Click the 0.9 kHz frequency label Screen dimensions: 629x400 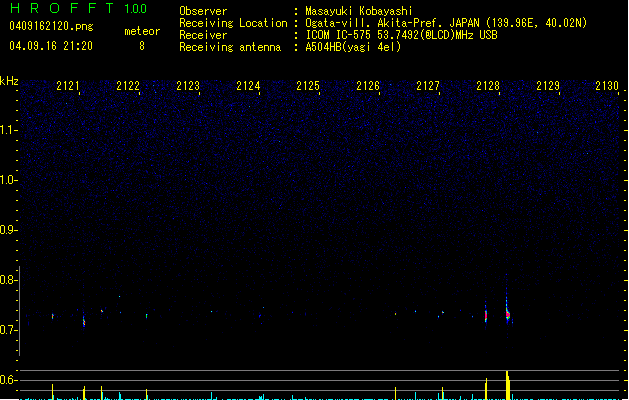[9, 230]
